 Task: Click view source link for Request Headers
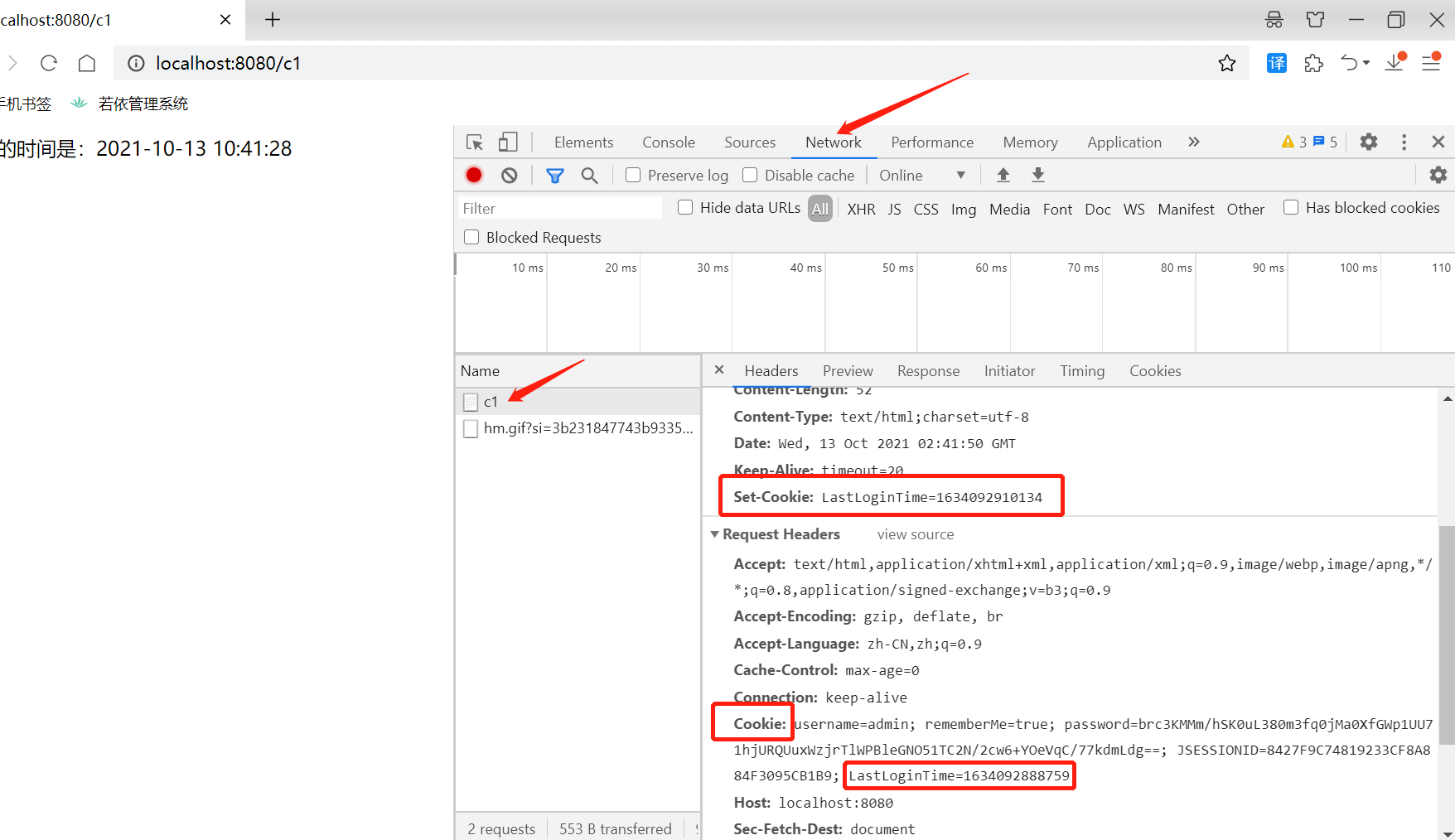click(x=916, y=534)
